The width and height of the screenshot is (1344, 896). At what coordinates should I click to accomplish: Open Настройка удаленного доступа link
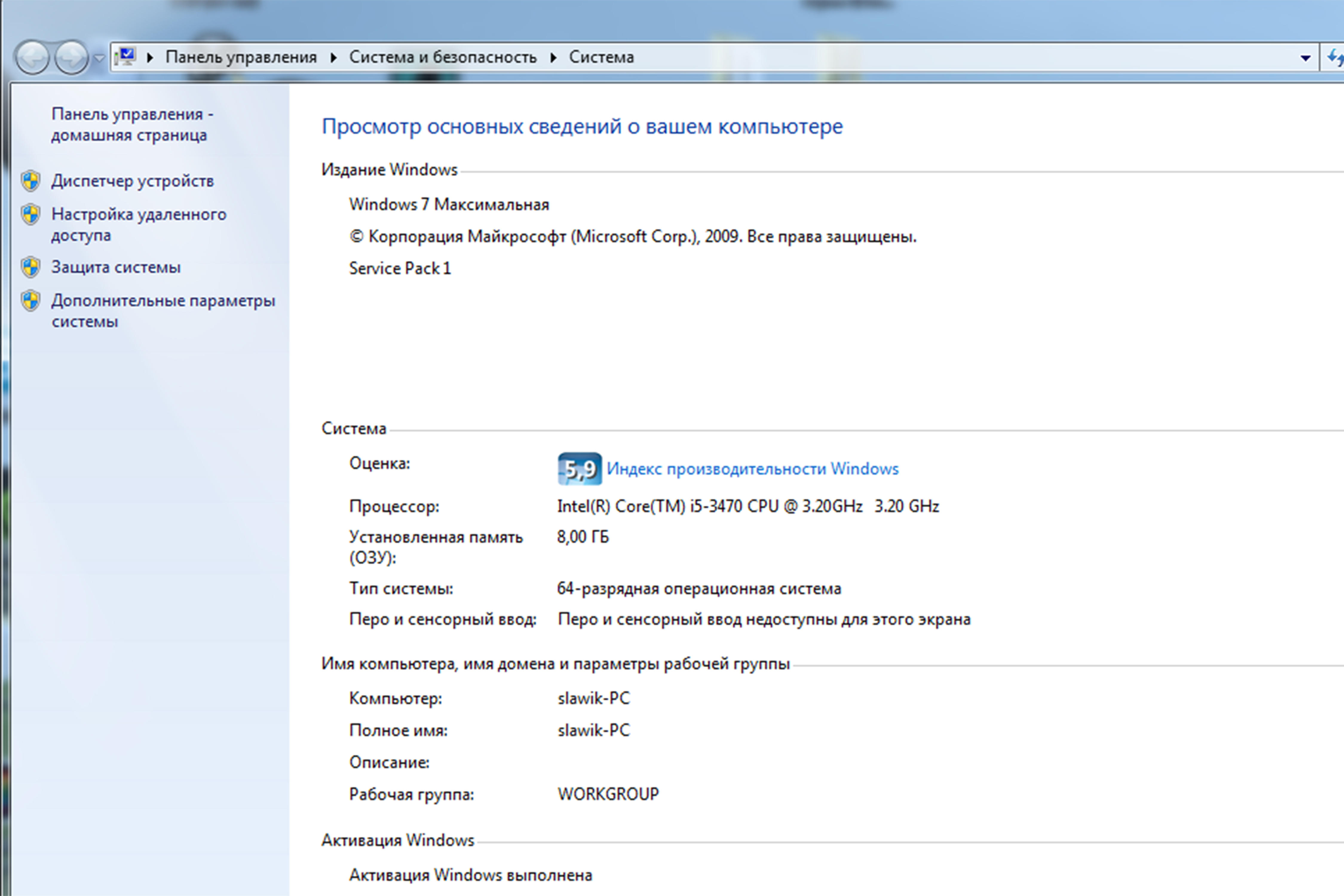[138, 225]
